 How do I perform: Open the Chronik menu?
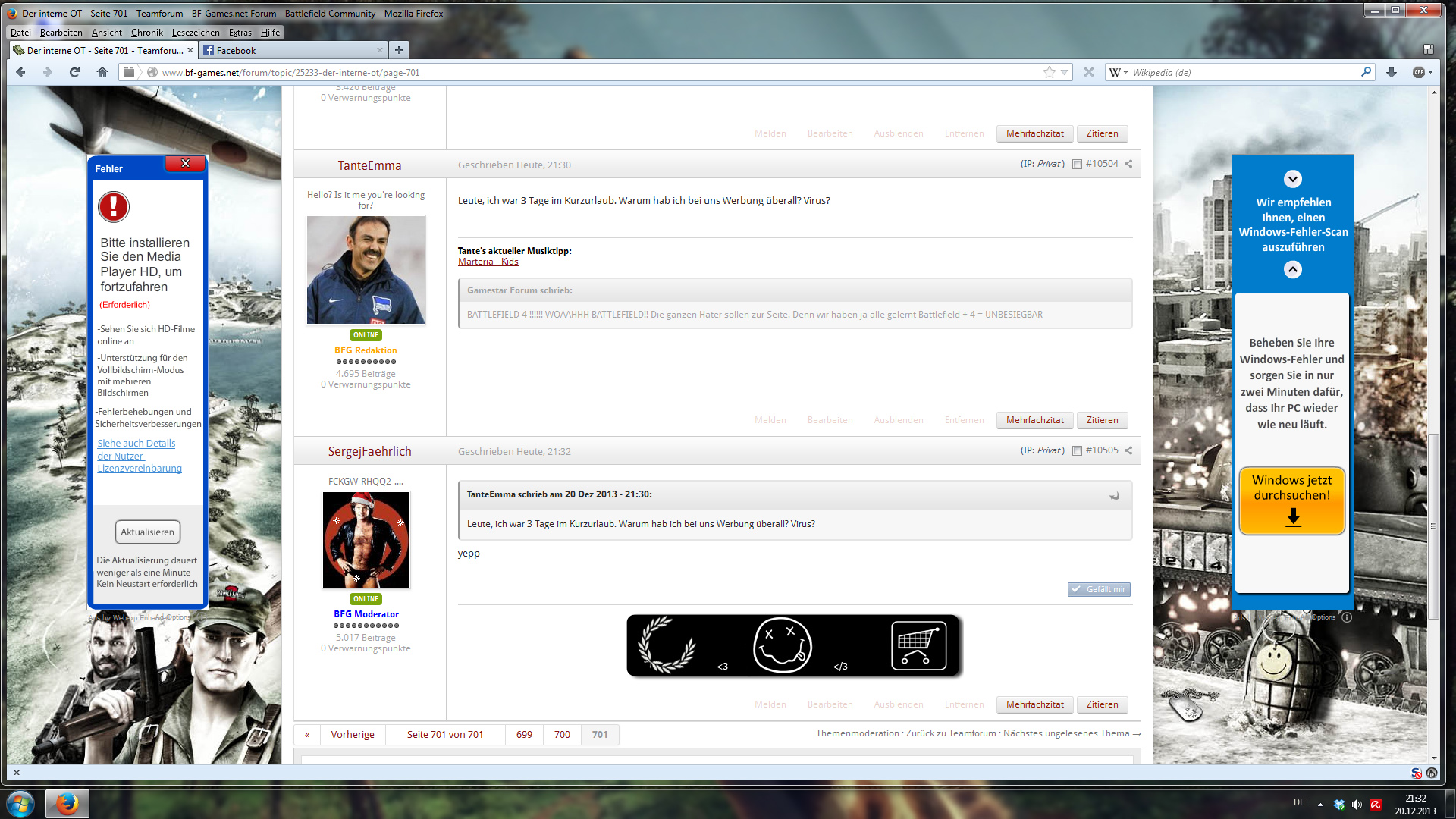click(146, 32)
